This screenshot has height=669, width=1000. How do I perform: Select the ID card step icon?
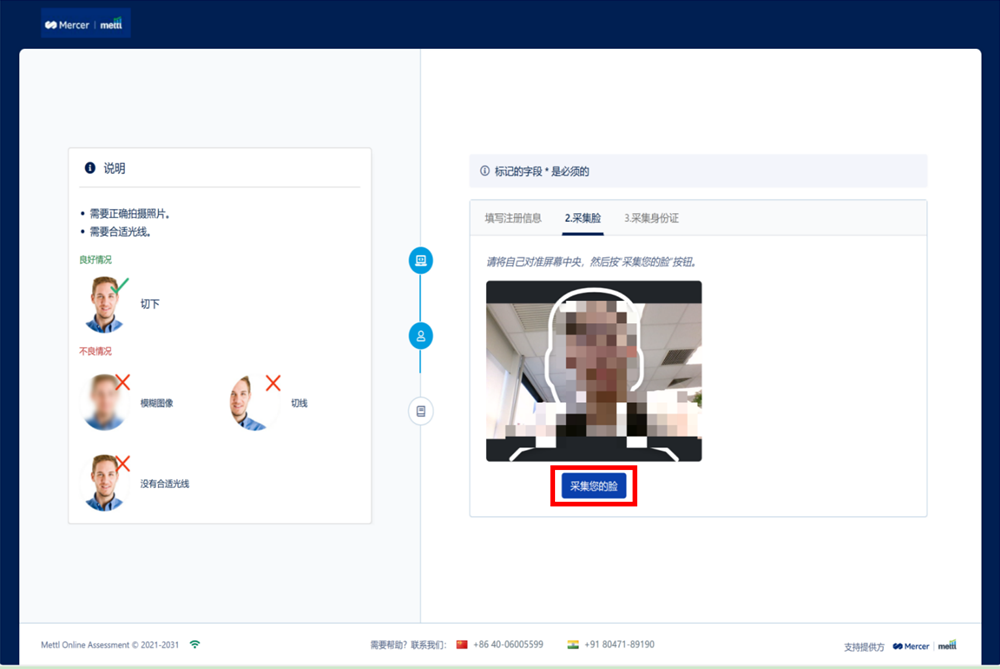tap(421, 411)
